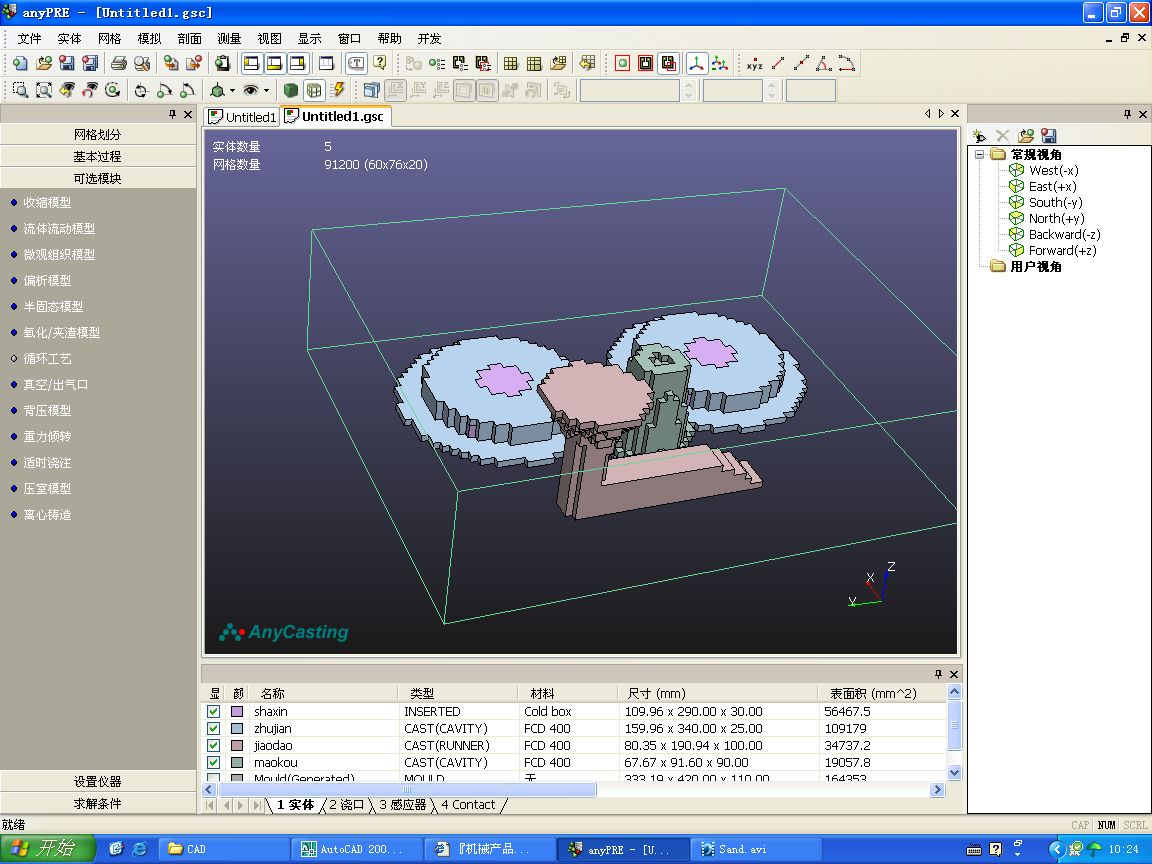Click shaxin purple color swatch

pyautogui.click(x=237, y=711)
